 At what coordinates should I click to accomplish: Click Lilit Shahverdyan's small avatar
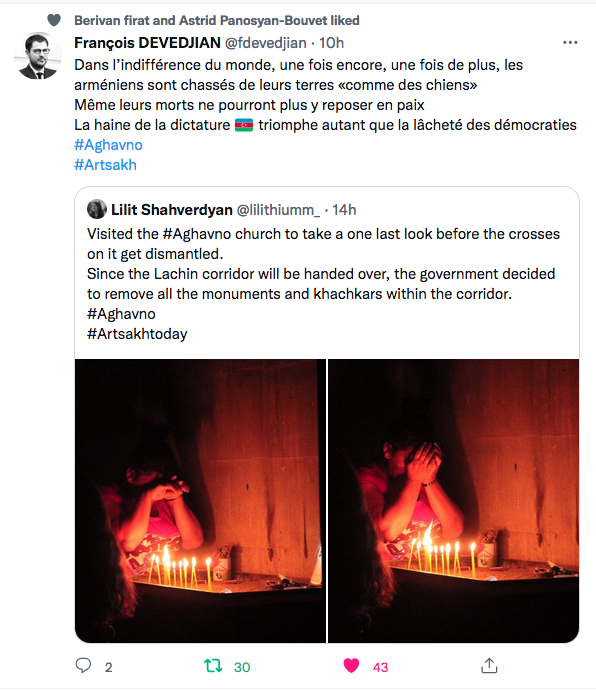[x=97, y=209]
